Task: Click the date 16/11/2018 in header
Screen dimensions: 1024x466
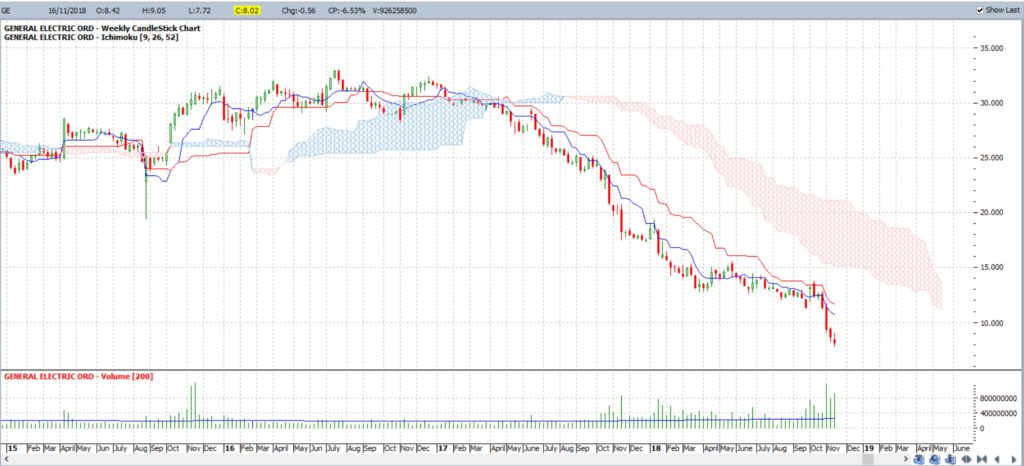Action: point(67,10)
